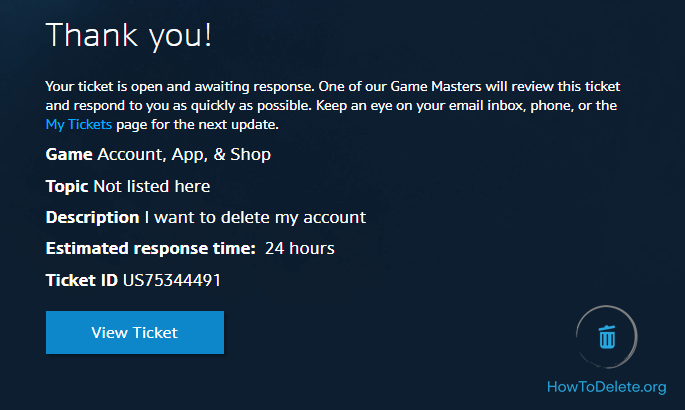Click the 24 hours response time value

(x=299, y=248)
